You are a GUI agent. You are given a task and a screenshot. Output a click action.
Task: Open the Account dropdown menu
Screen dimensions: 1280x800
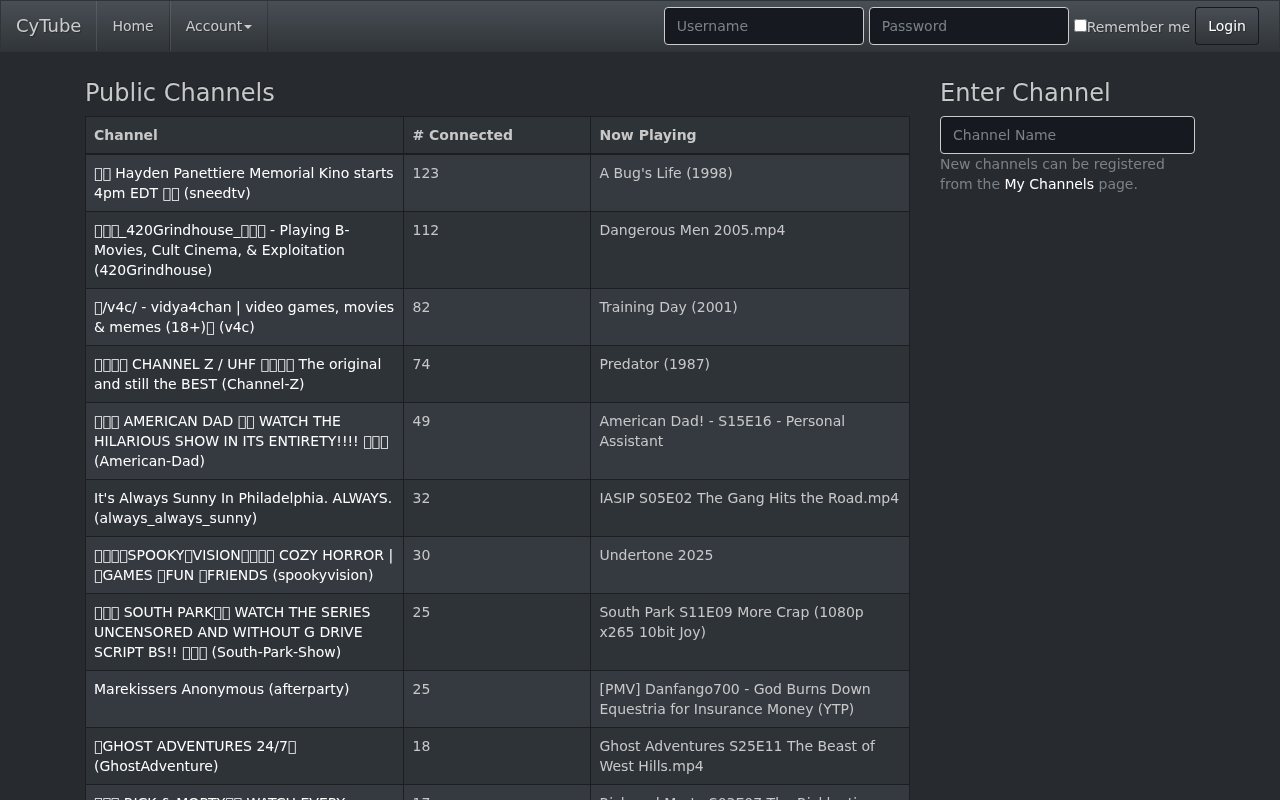point(218,26)
